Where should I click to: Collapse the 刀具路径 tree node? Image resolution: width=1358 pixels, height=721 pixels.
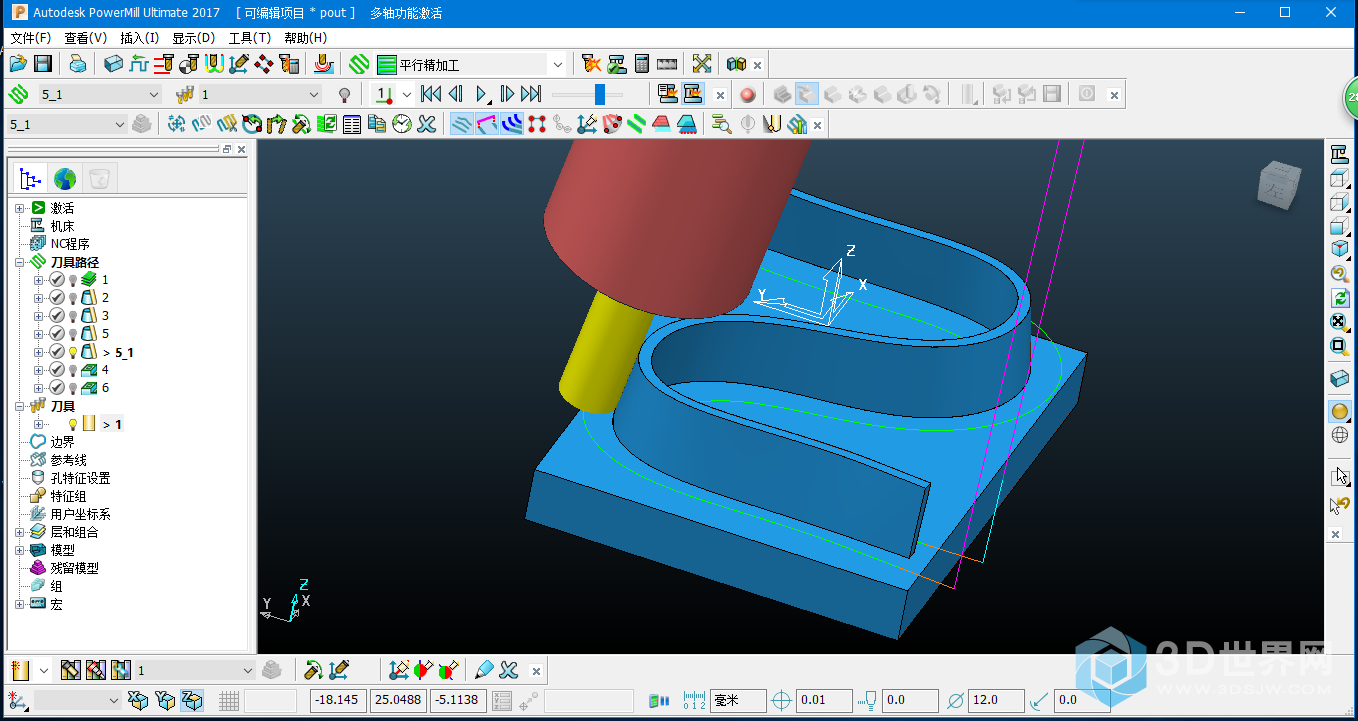[x=19, y=262]
